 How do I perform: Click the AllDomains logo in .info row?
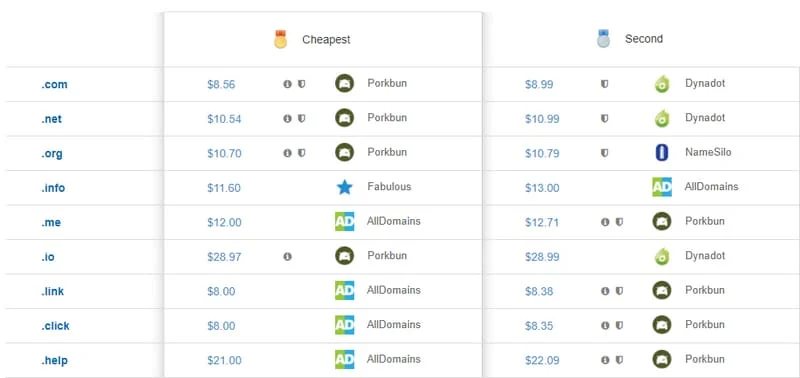(x=662, y=187)
